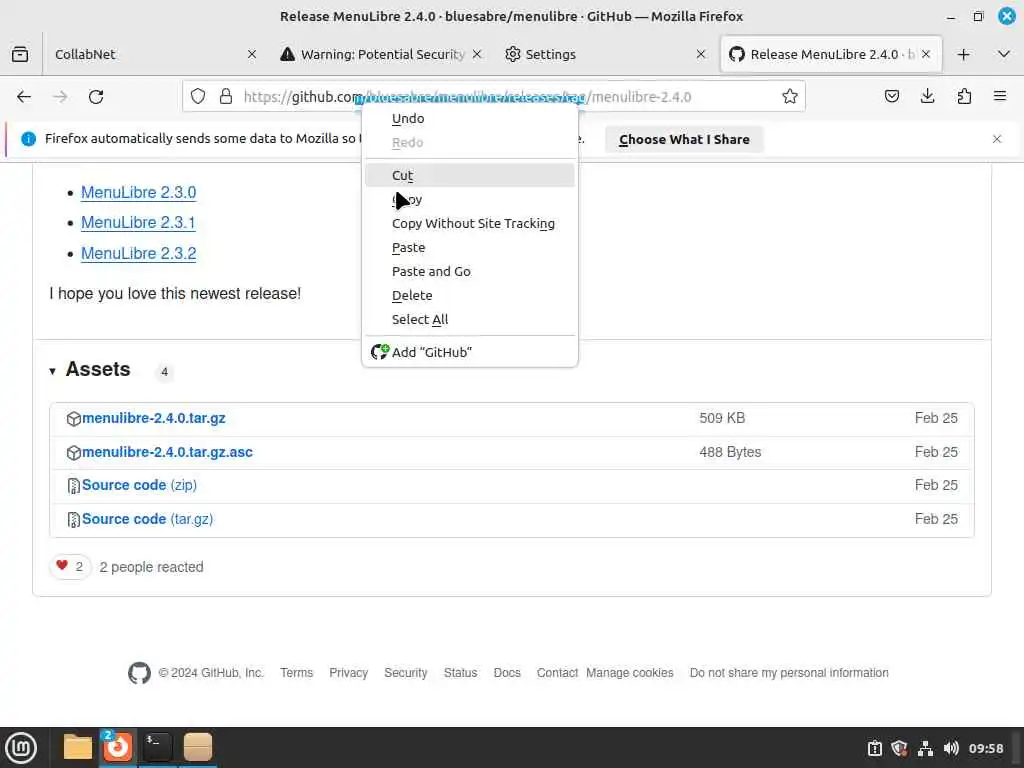The image size is (1024, 768).
Task: Download Source code (zip)
Action: click(139, 485)
